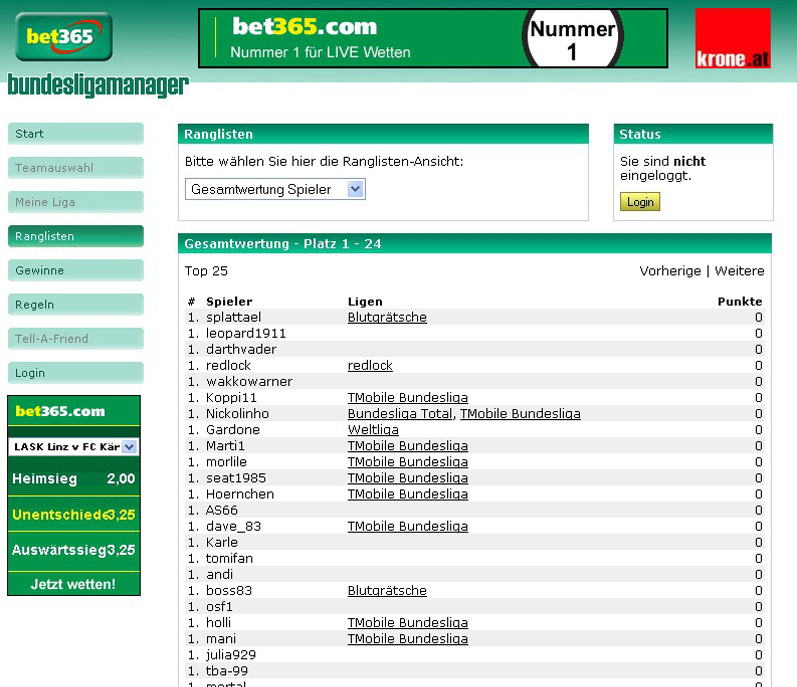Select Auswärtssieg 3,25 odds

coord(74,550)
